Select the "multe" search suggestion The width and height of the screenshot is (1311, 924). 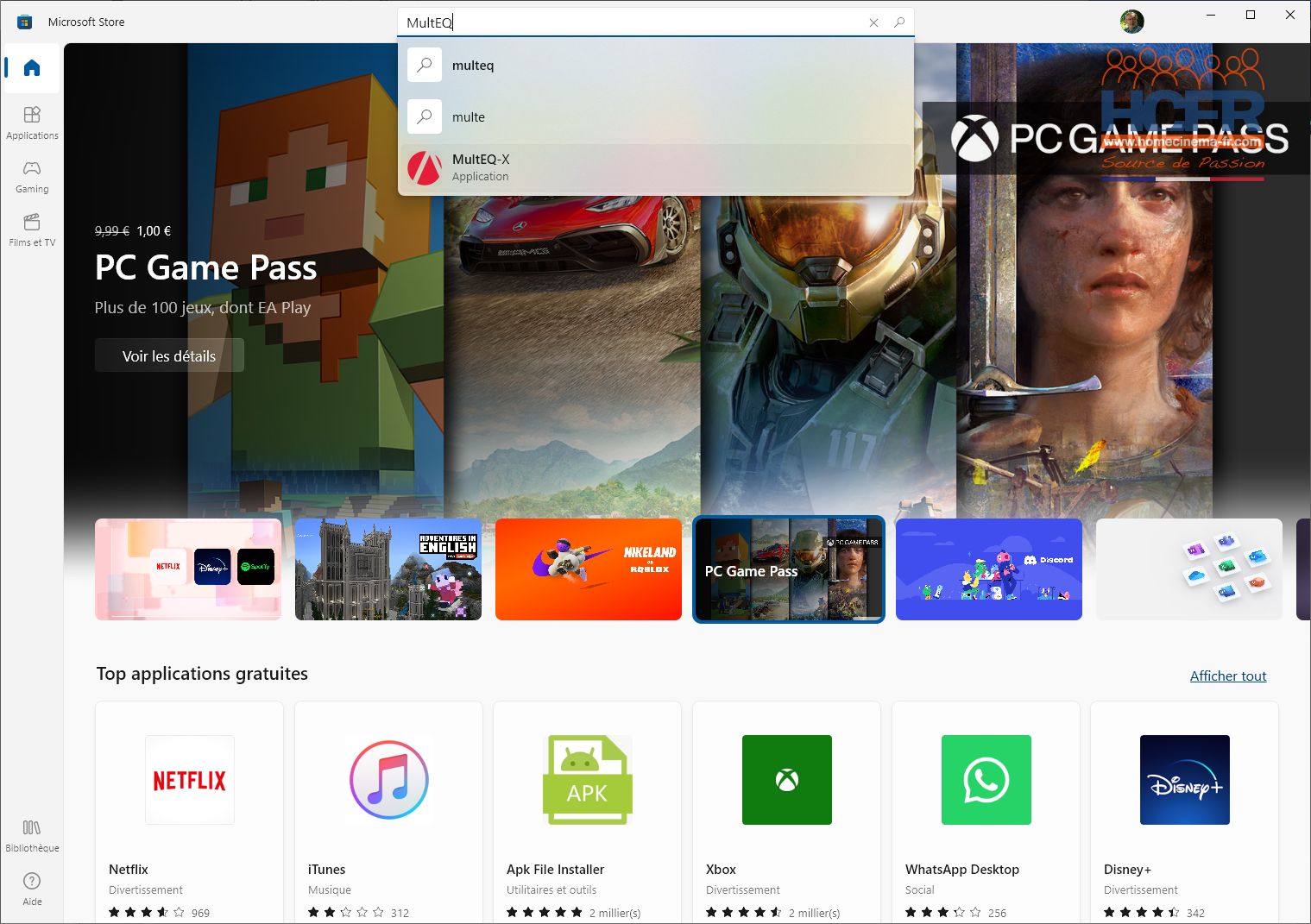click(656, 116)
